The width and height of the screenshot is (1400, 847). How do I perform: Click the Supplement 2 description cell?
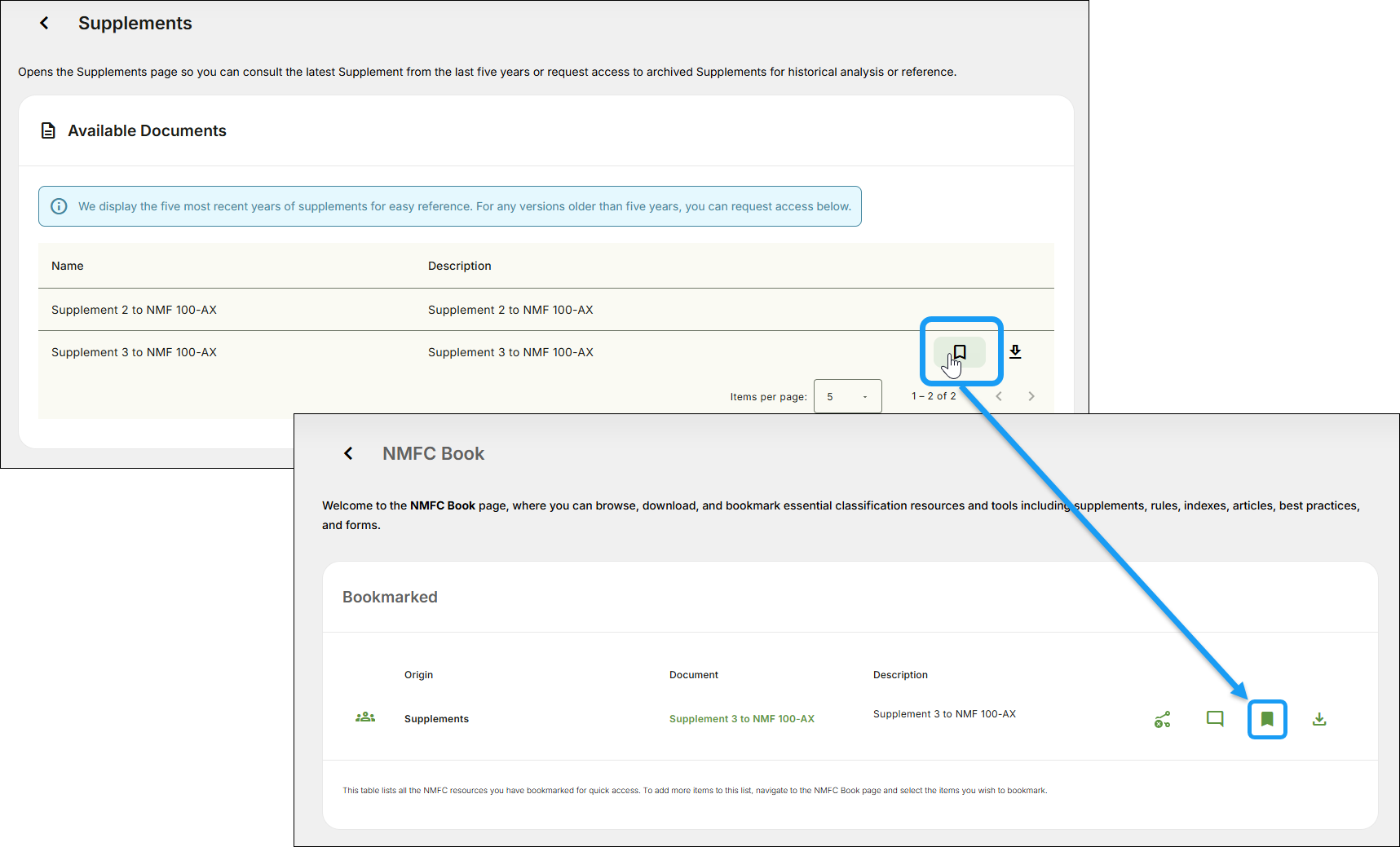510,310
